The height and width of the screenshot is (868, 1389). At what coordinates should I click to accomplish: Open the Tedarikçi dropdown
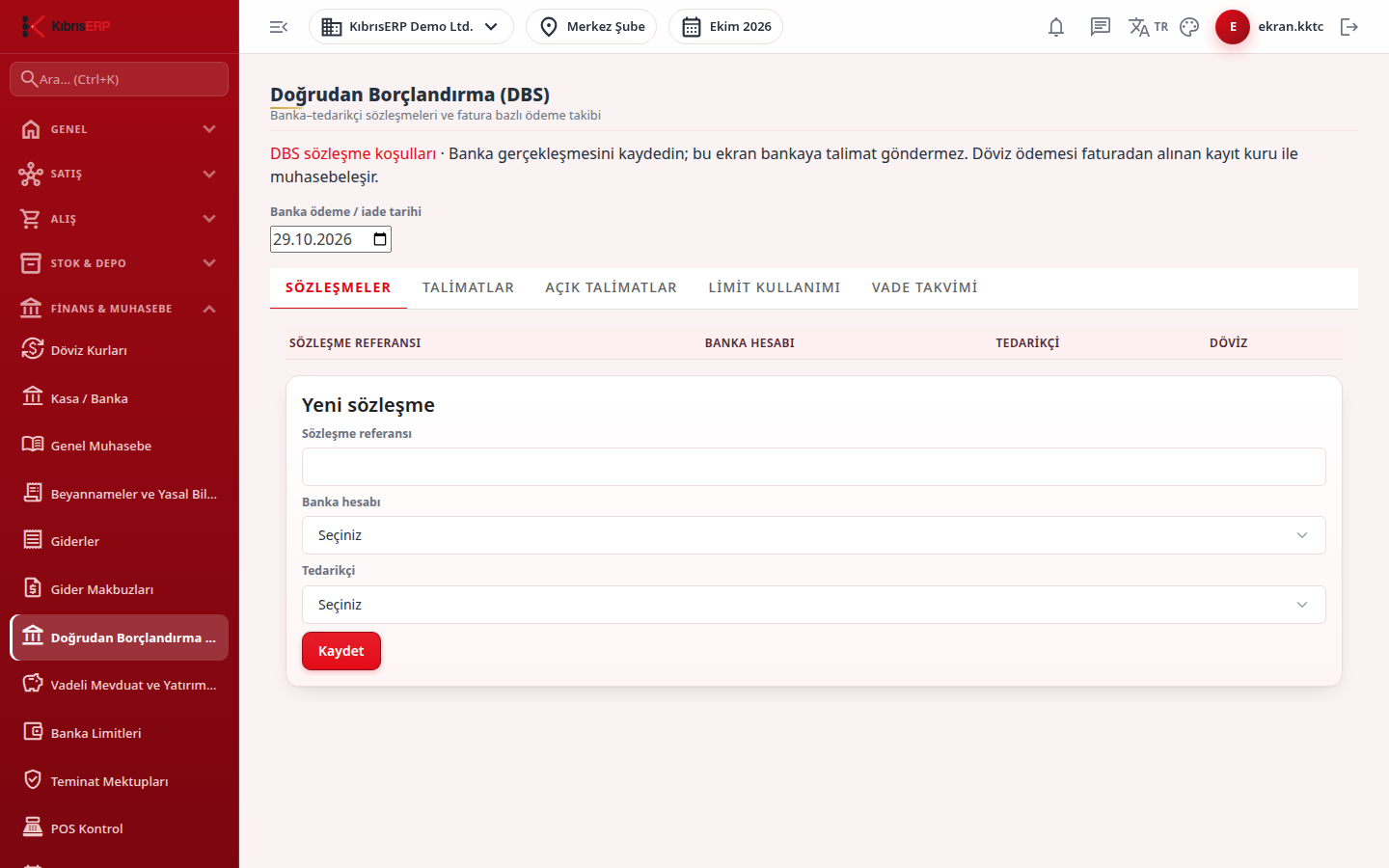813,605
